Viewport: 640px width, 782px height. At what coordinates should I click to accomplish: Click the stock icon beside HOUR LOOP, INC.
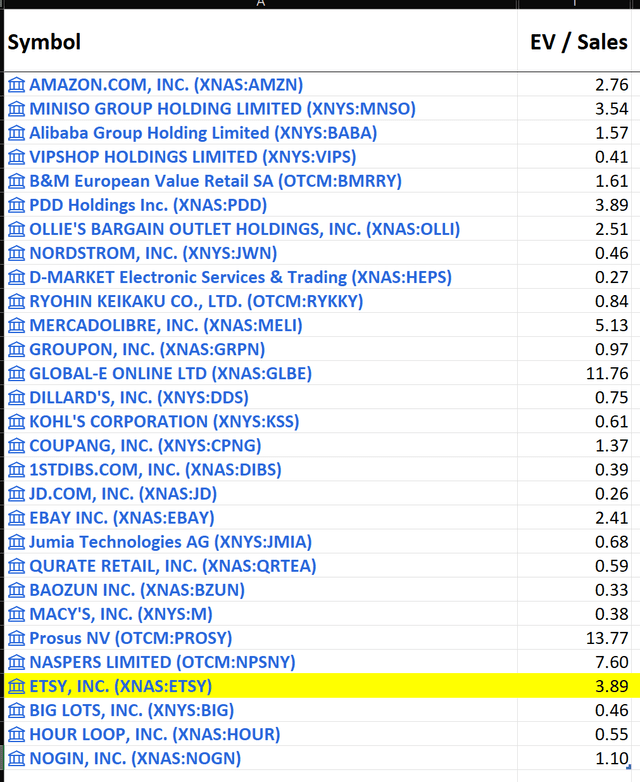coord(16,735)
